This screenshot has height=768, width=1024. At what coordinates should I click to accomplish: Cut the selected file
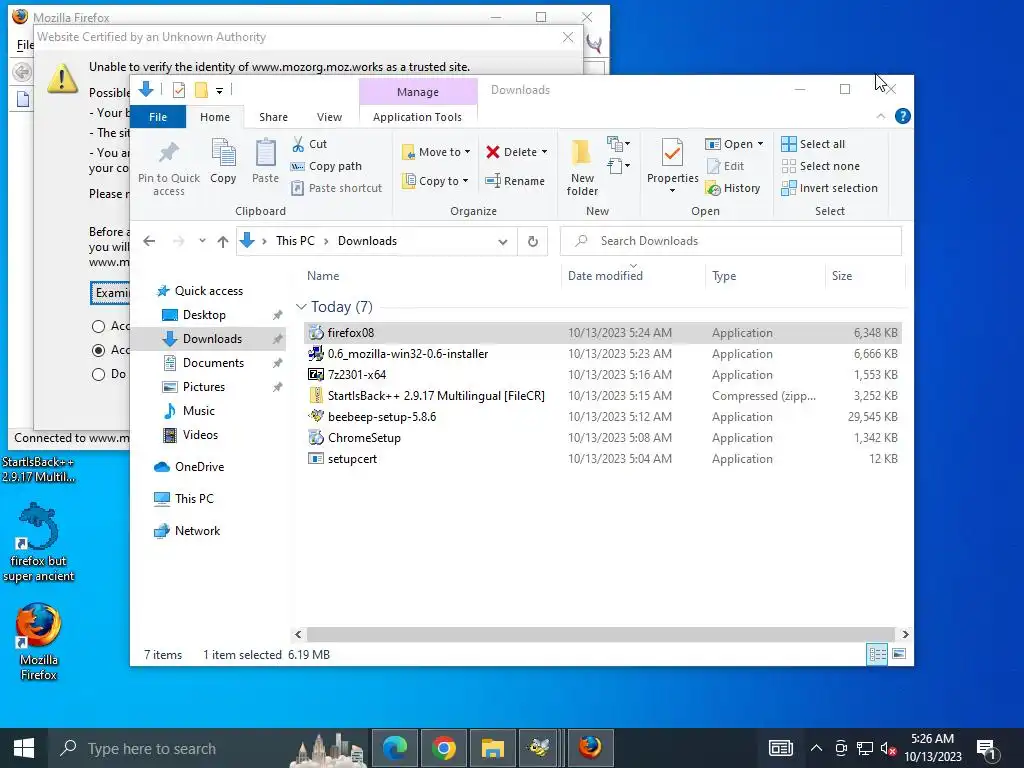pyautogui.click(x=309, y=144)
